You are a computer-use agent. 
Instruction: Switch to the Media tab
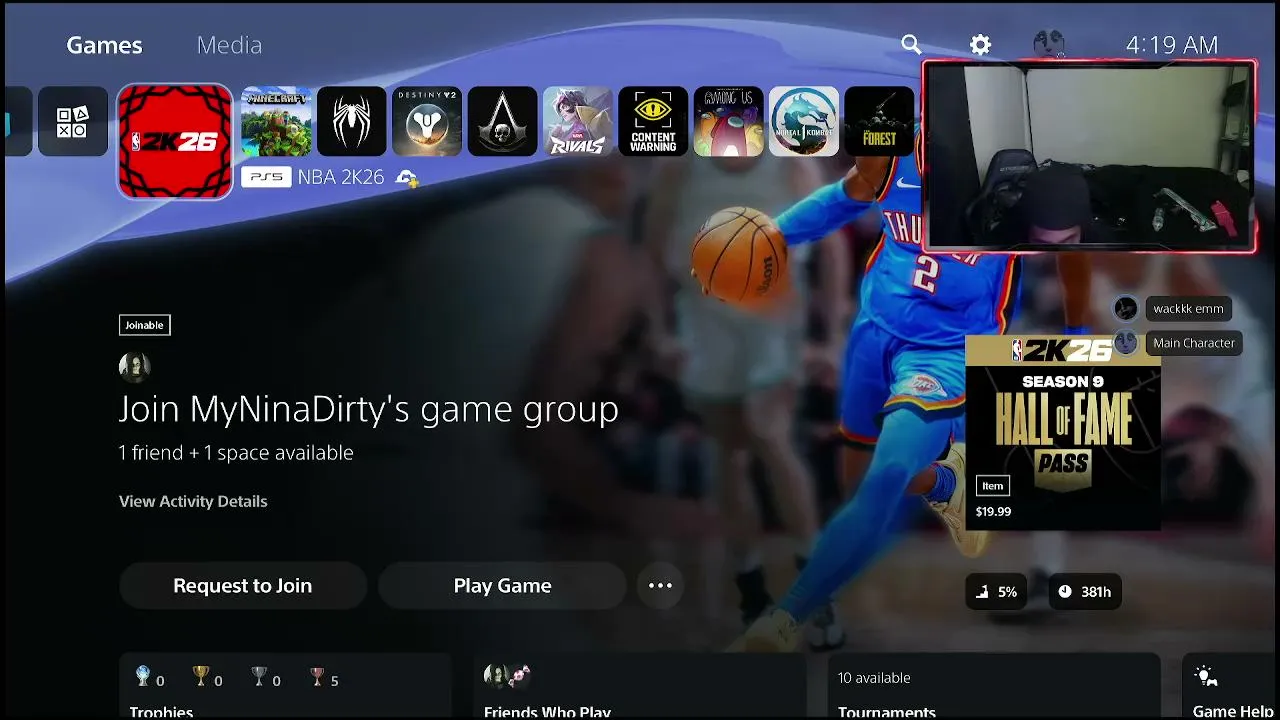point(229,45)
